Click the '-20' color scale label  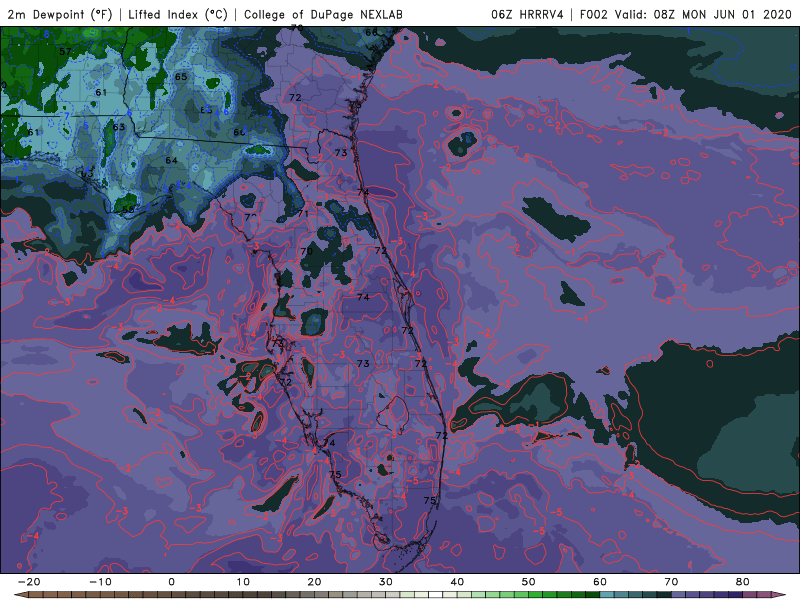tap(29, 582)
